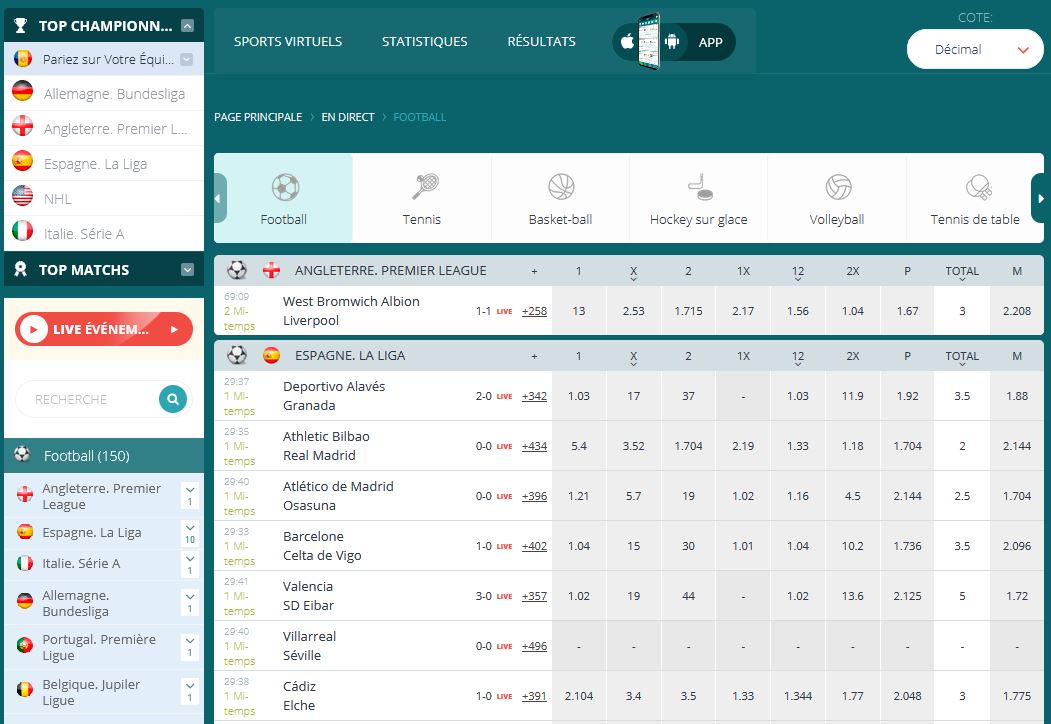Open the Tennis de table icon

(x=975, y=187)
